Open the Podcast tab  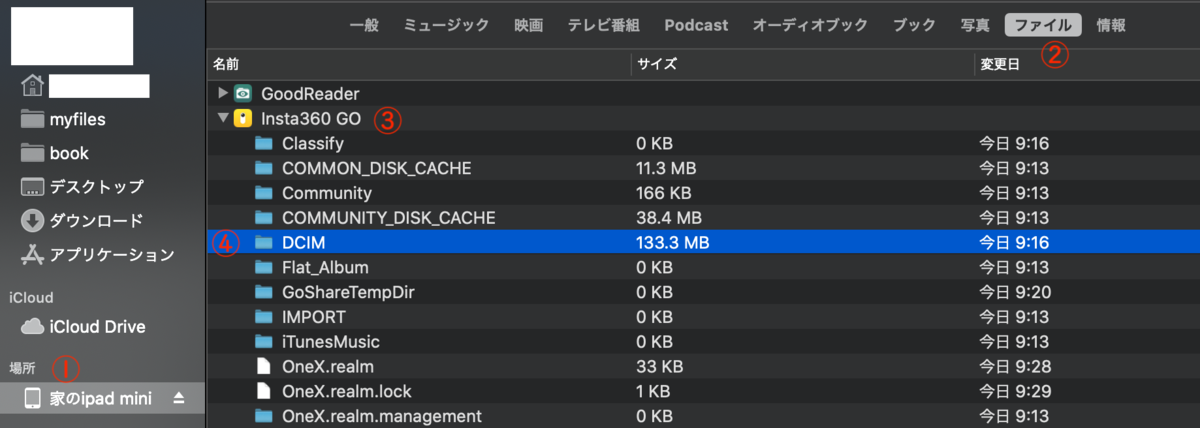696,25
